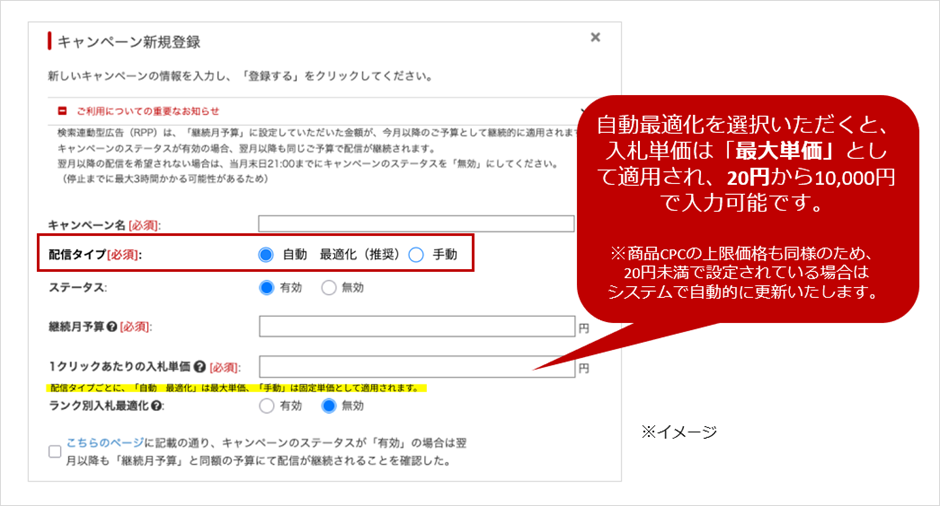Close the キャンペーン新規登録 dialog with the X

tap(595, 38)
